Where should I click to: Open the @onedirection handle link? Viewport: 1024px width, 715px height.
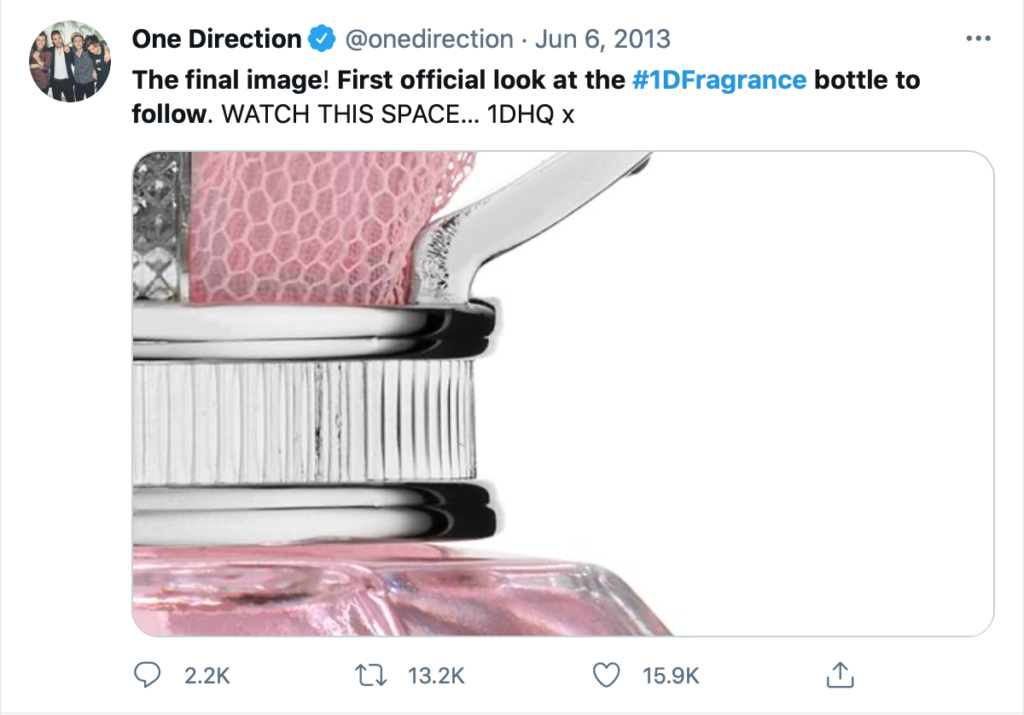click(x=429, y=40)
